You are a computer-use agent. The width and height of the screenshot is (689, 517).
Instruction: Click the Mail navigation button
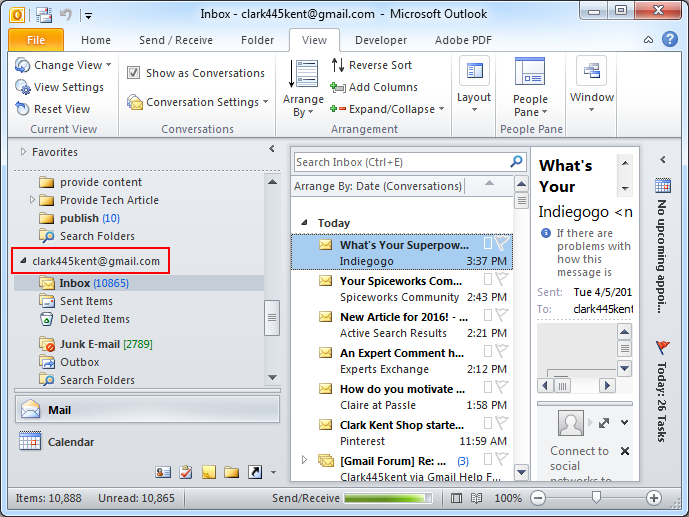[147, 409]
